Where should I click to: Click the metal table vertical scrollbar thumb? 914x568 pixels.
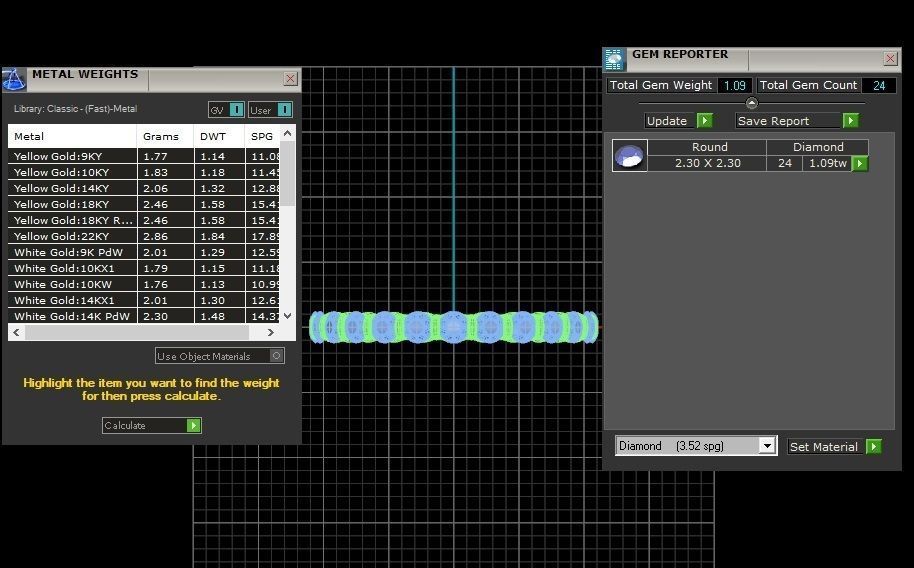click(287, 173)
